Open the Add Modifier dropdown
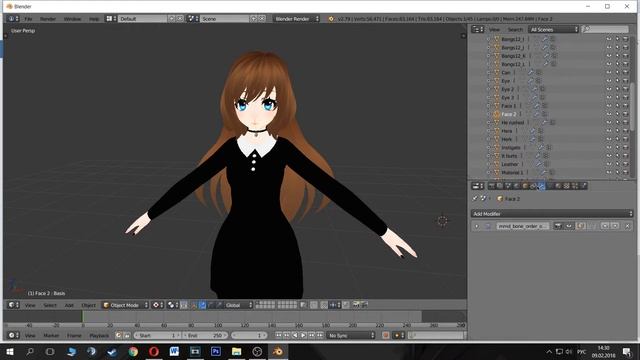640x360 pixels. [552, 214]
